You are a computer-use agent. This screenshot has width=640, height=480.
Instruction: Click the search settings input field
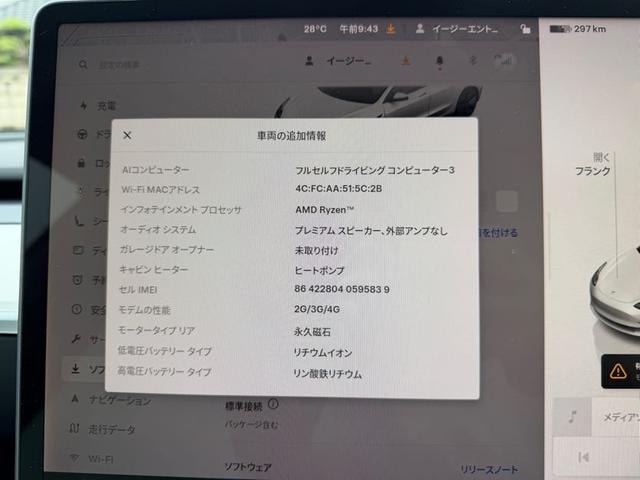[120, 65]
